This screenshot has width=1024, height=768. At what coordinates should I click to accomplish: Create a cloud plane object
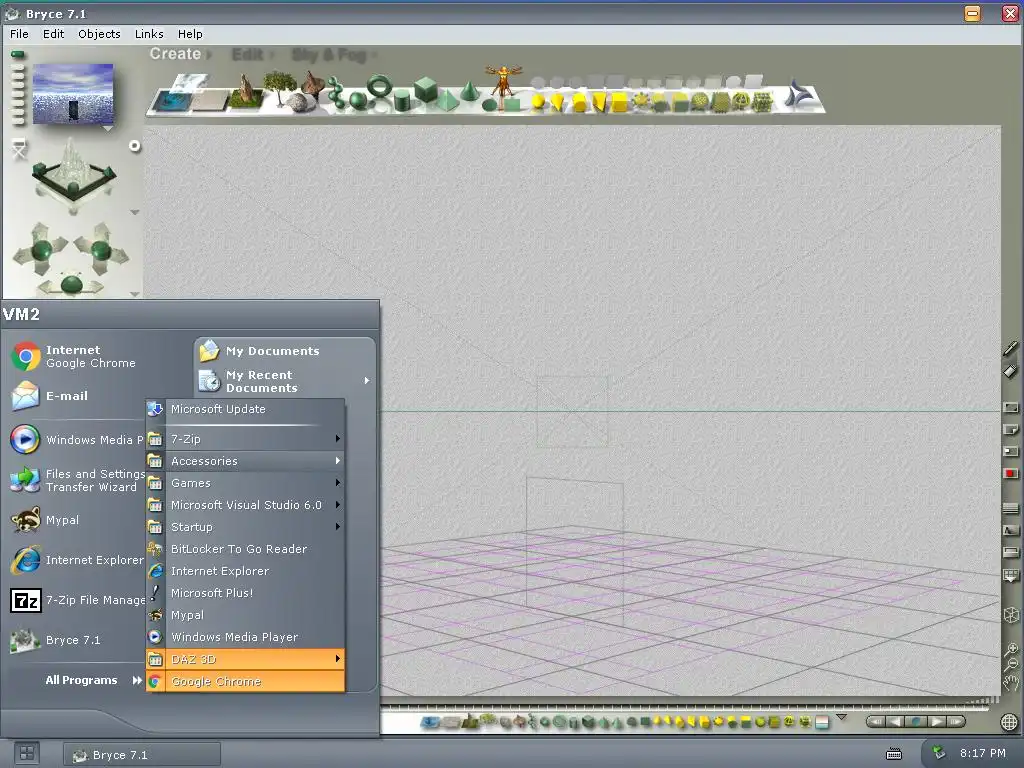click(189, 82)
